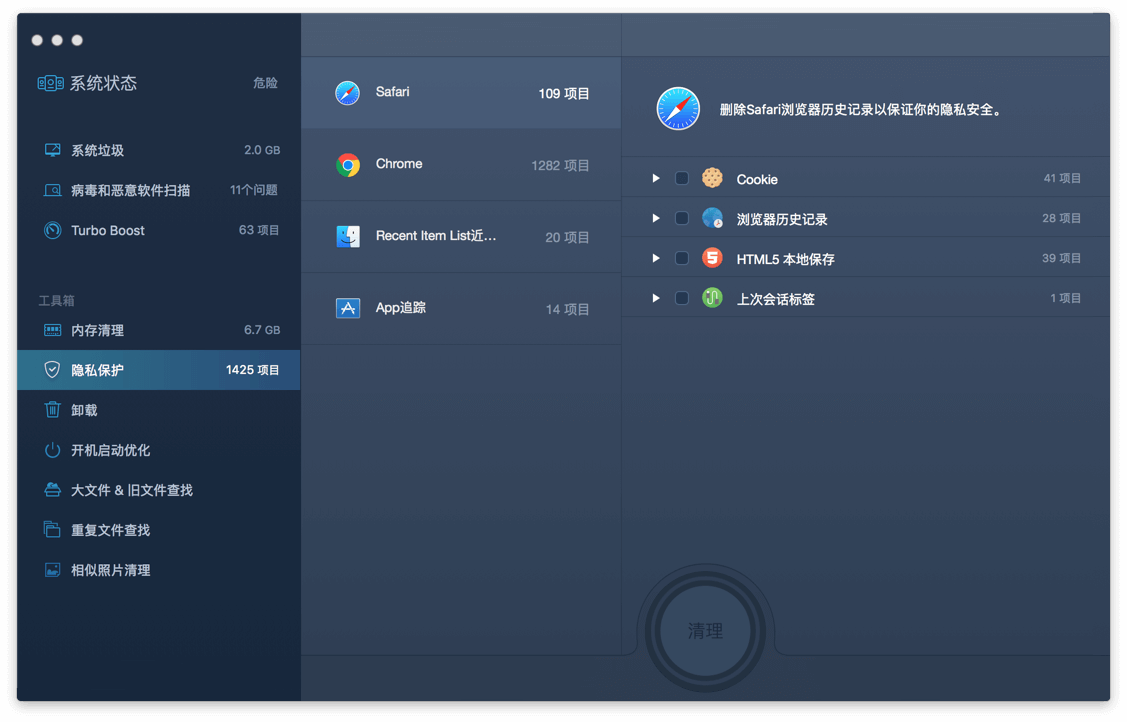Viewport: 1127px width, 722px height.
Task: Open 内存清理 in the sidebar
Action: pyautogui.click(x=97, y=330)
